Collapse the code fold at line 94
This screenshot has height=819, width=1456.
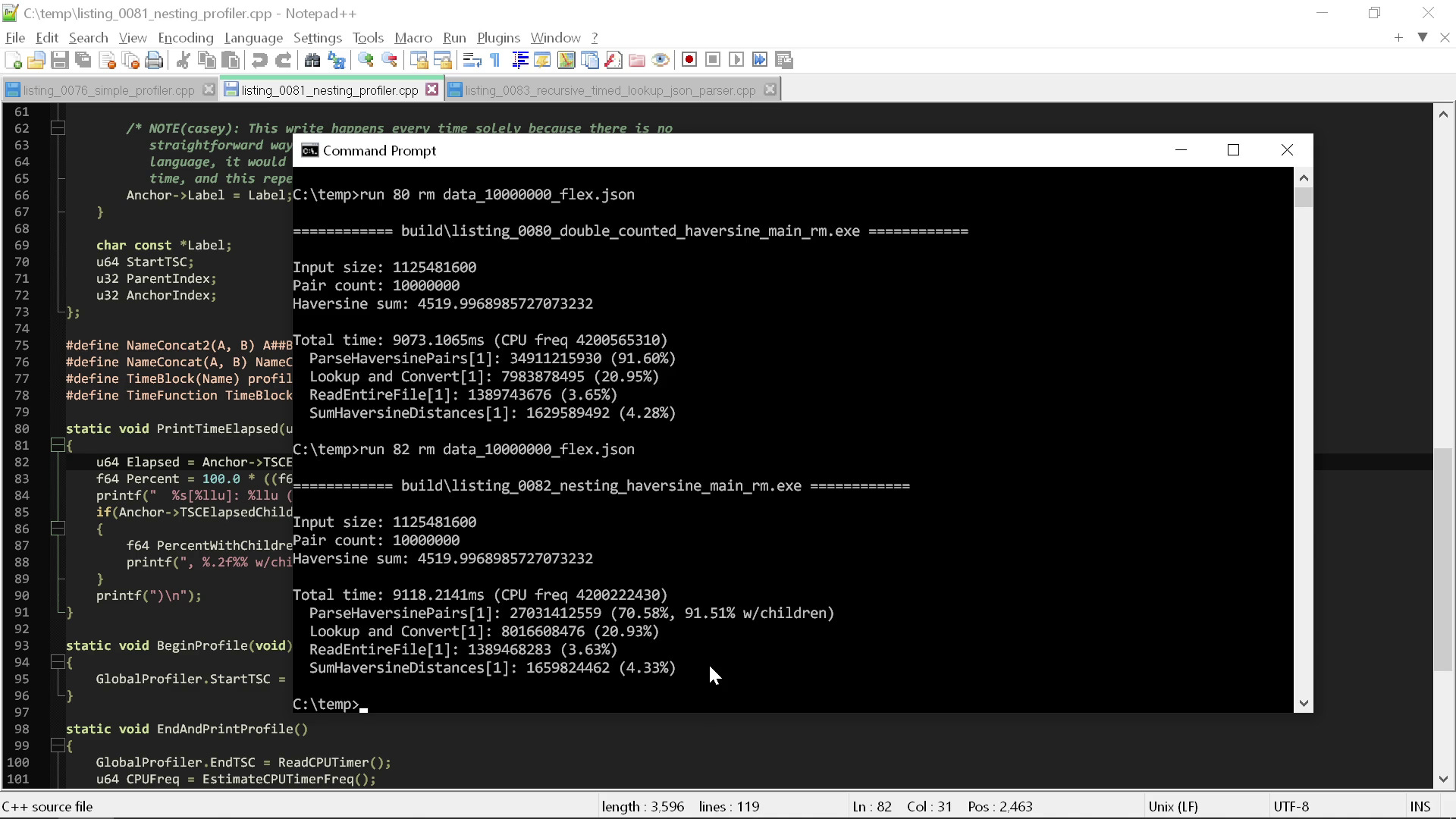click(58, 662)
